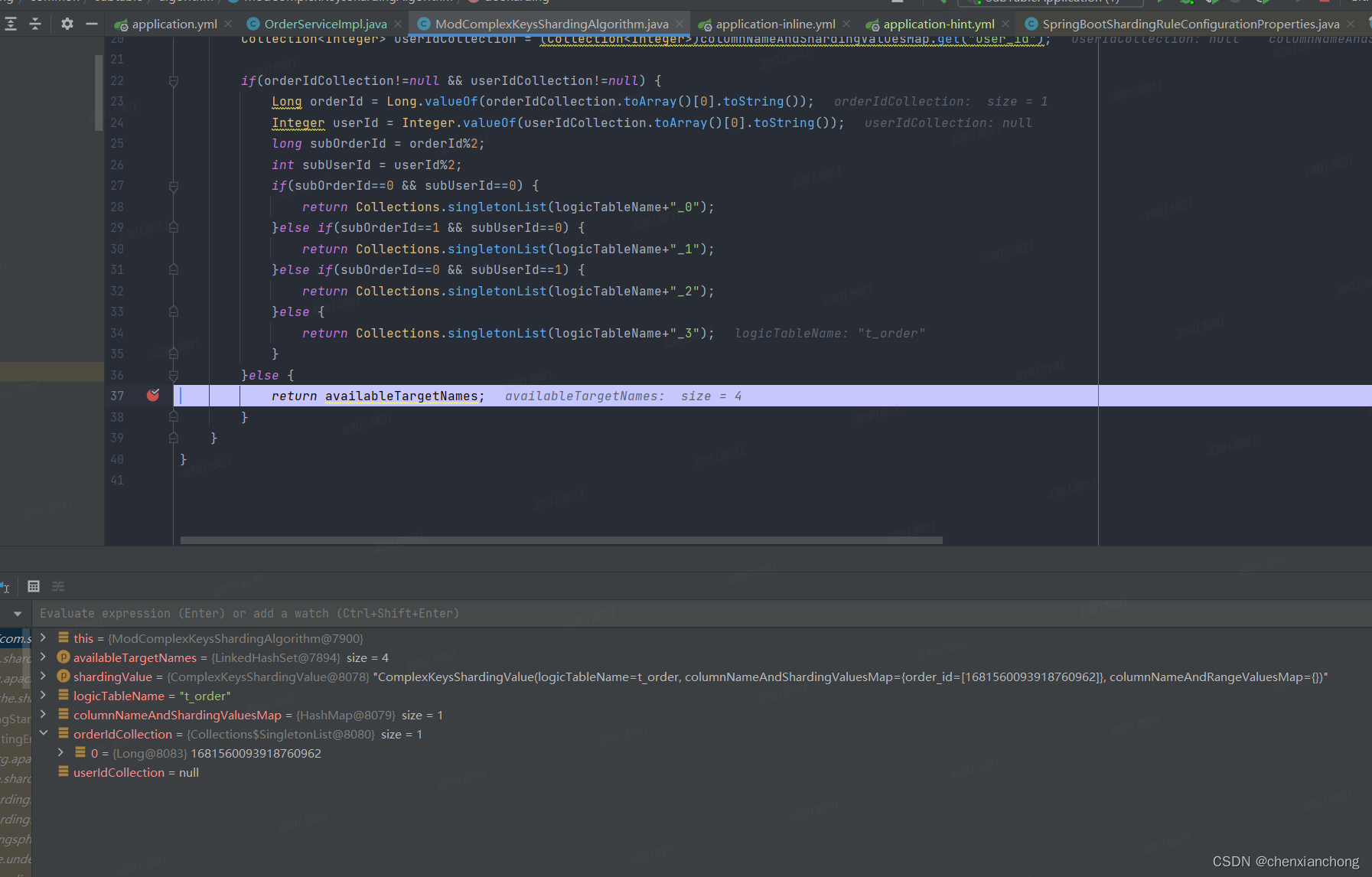1372x877 pixels.
Task: Close the application-inline.yml tab
Action: (x=846, y=24)
